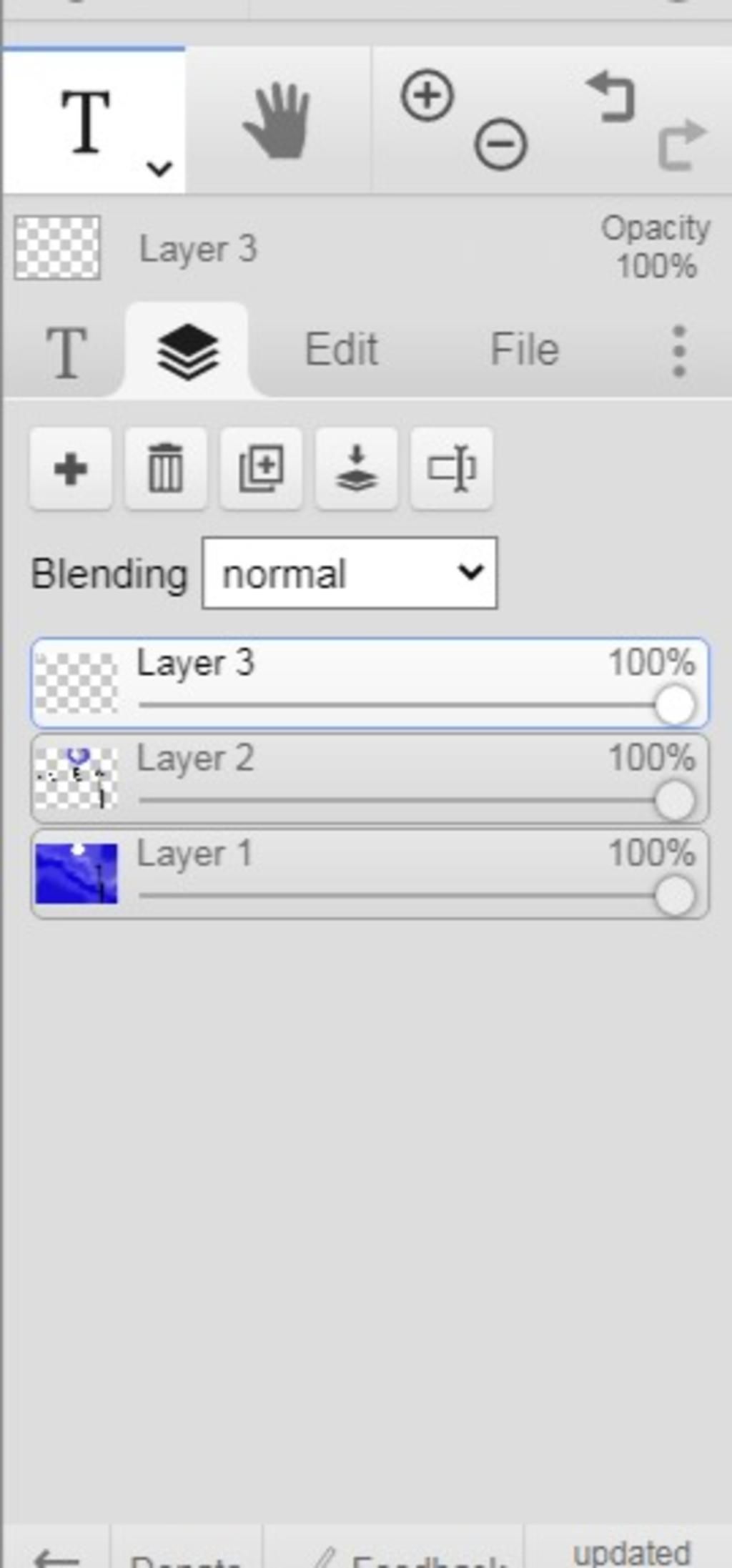Merge layer down with the merge icon
The width and height of the screenshot is (732, 1568).
click(x=357, y=469)
